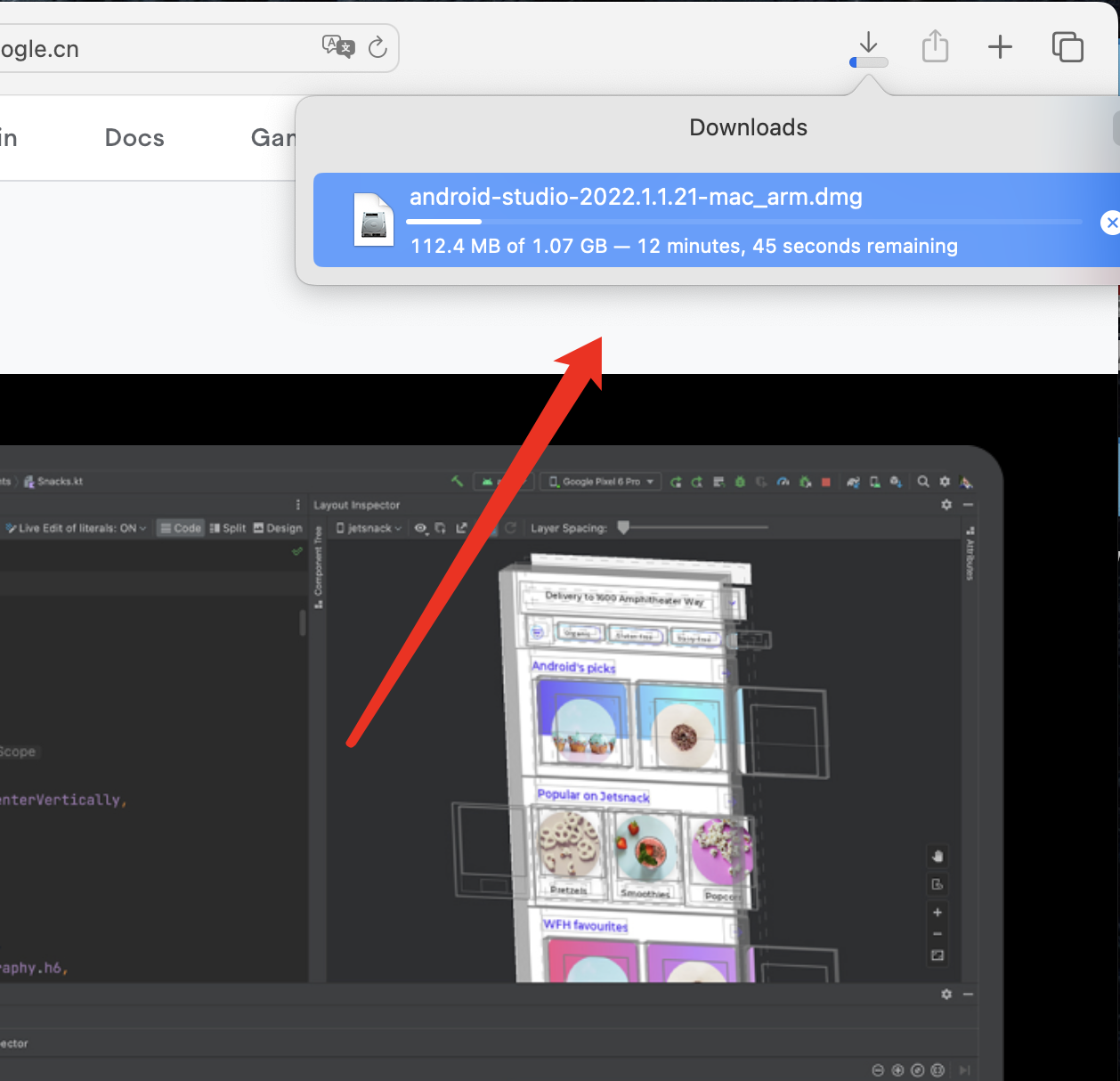Open the 'Gar' navigation tab behind the popover
The height and width of the screenshot is (1081, 1120).
point(272,138)
